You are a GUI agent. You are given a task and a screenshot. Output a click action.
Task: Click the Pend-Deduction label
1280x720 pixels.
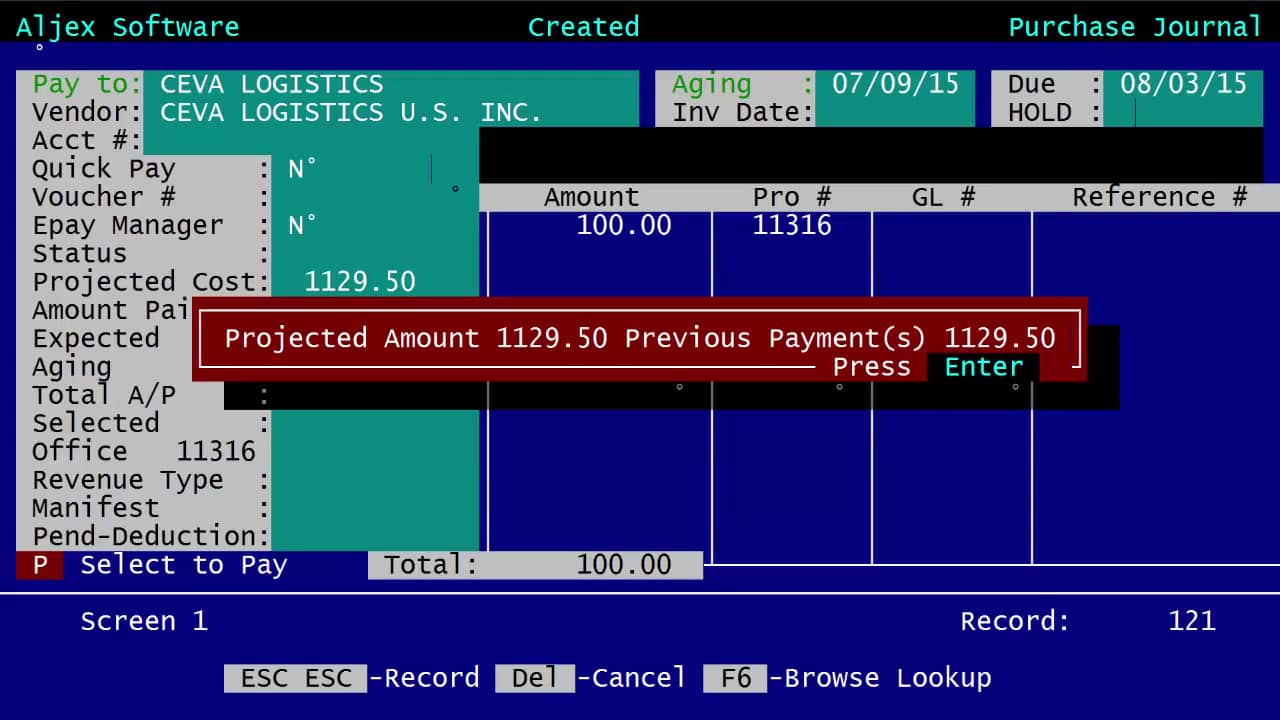click(150, 536)
